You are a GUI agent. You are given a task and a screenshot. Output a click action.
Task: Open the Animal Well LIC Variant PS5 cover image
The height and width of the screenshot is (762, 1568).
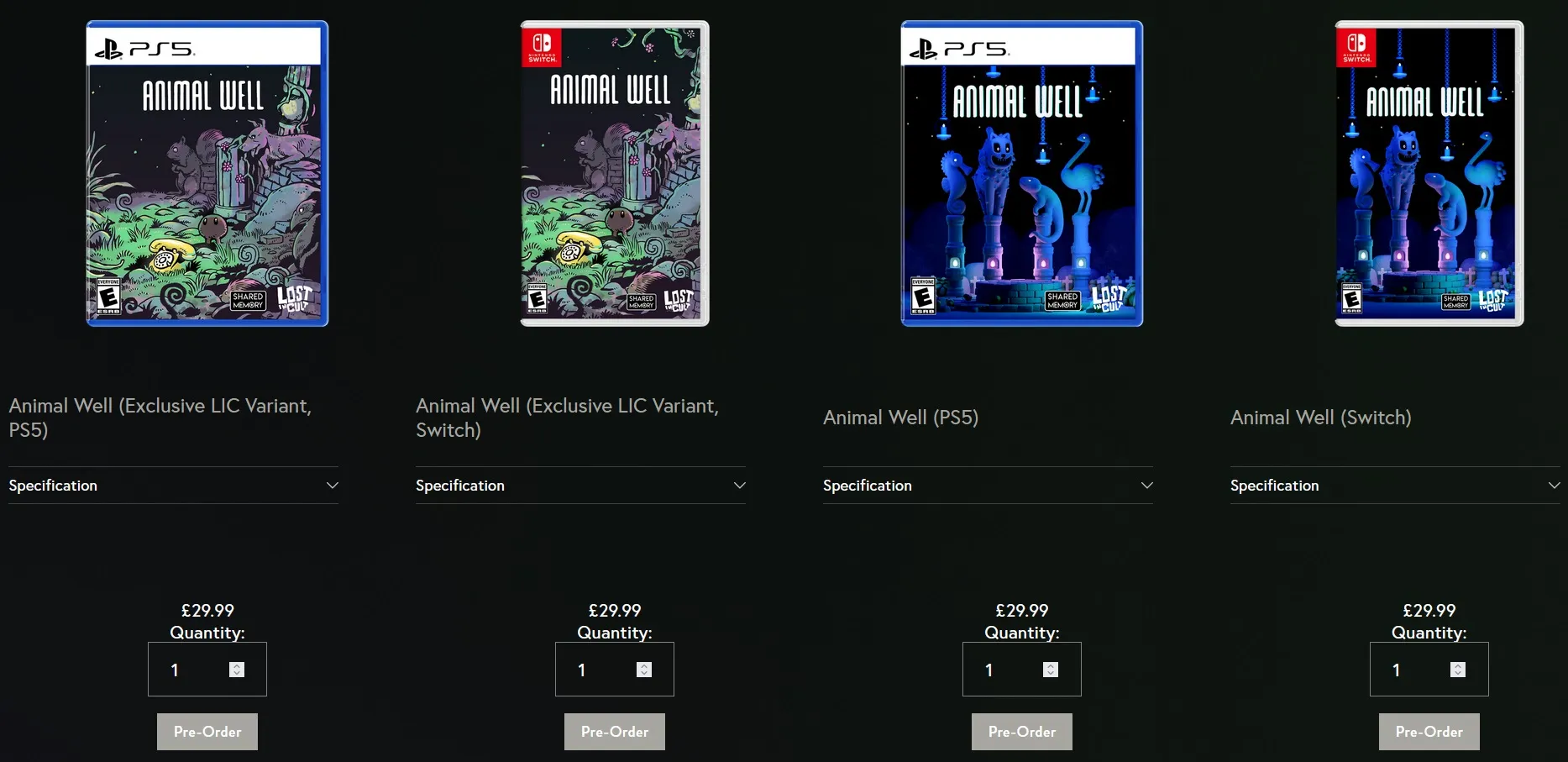click(207, 173)
